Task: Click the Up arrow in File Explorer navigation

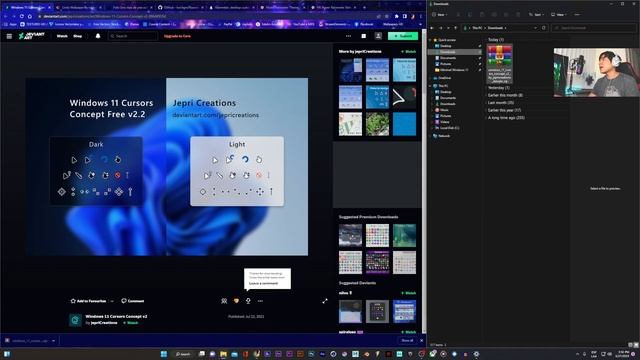Action: [456, 28]
